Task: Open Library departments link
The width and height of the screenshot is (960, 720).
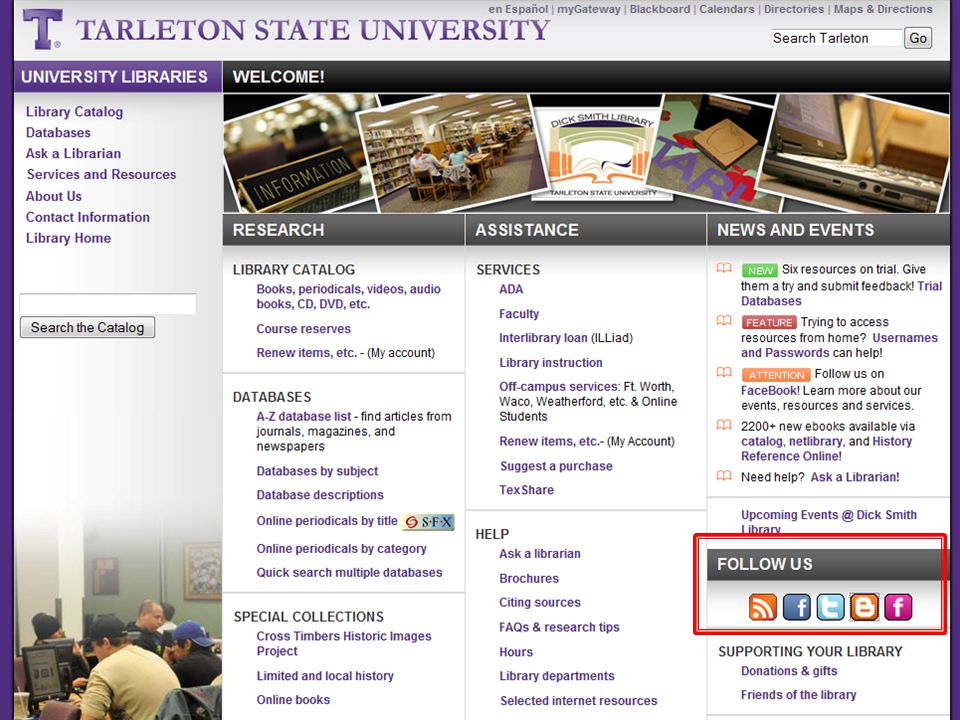Action: click(x=557, y=676)
